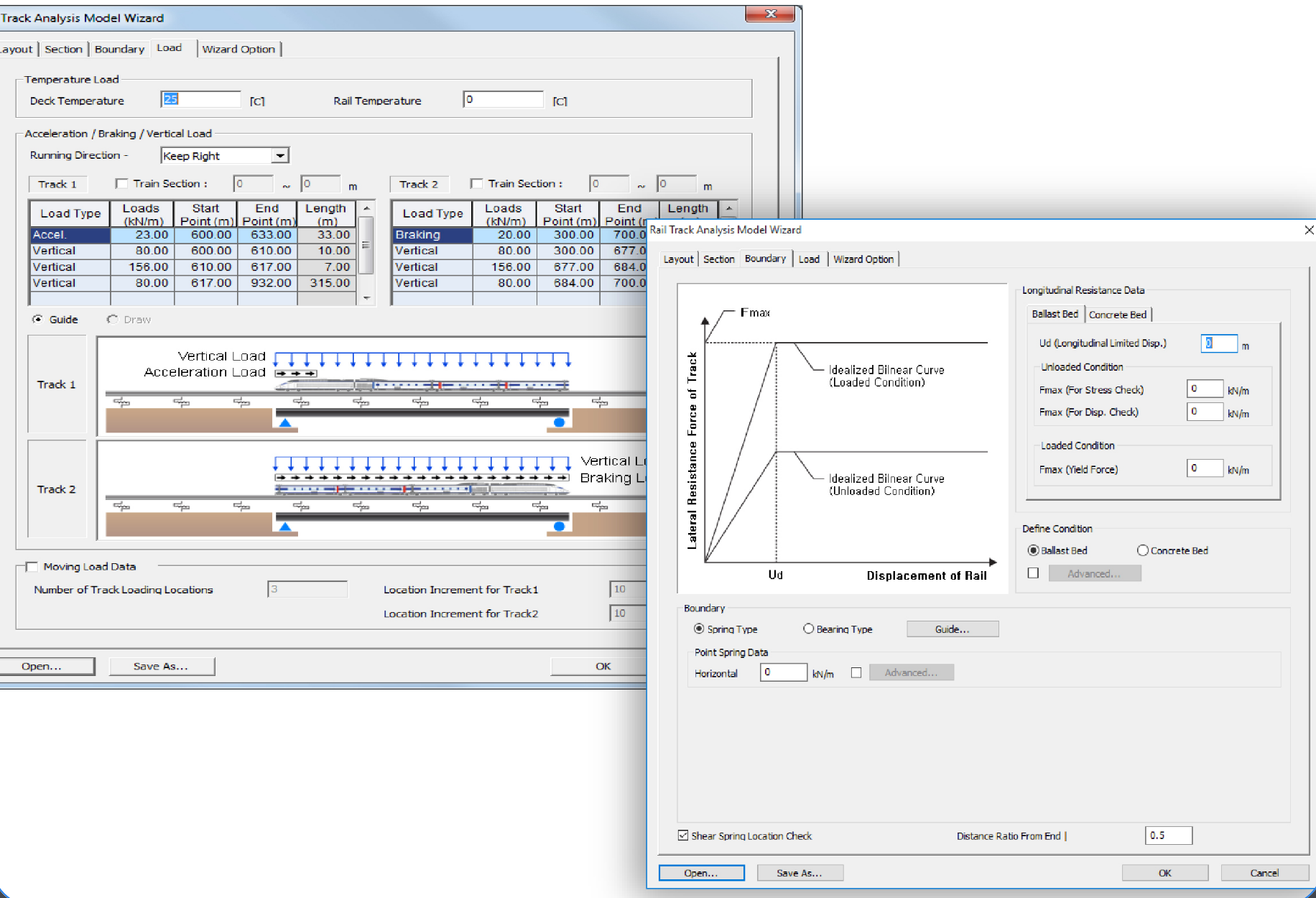Select the Draw radio option
Viewport: 1316px width, 898px height.
tap(112, 320)
